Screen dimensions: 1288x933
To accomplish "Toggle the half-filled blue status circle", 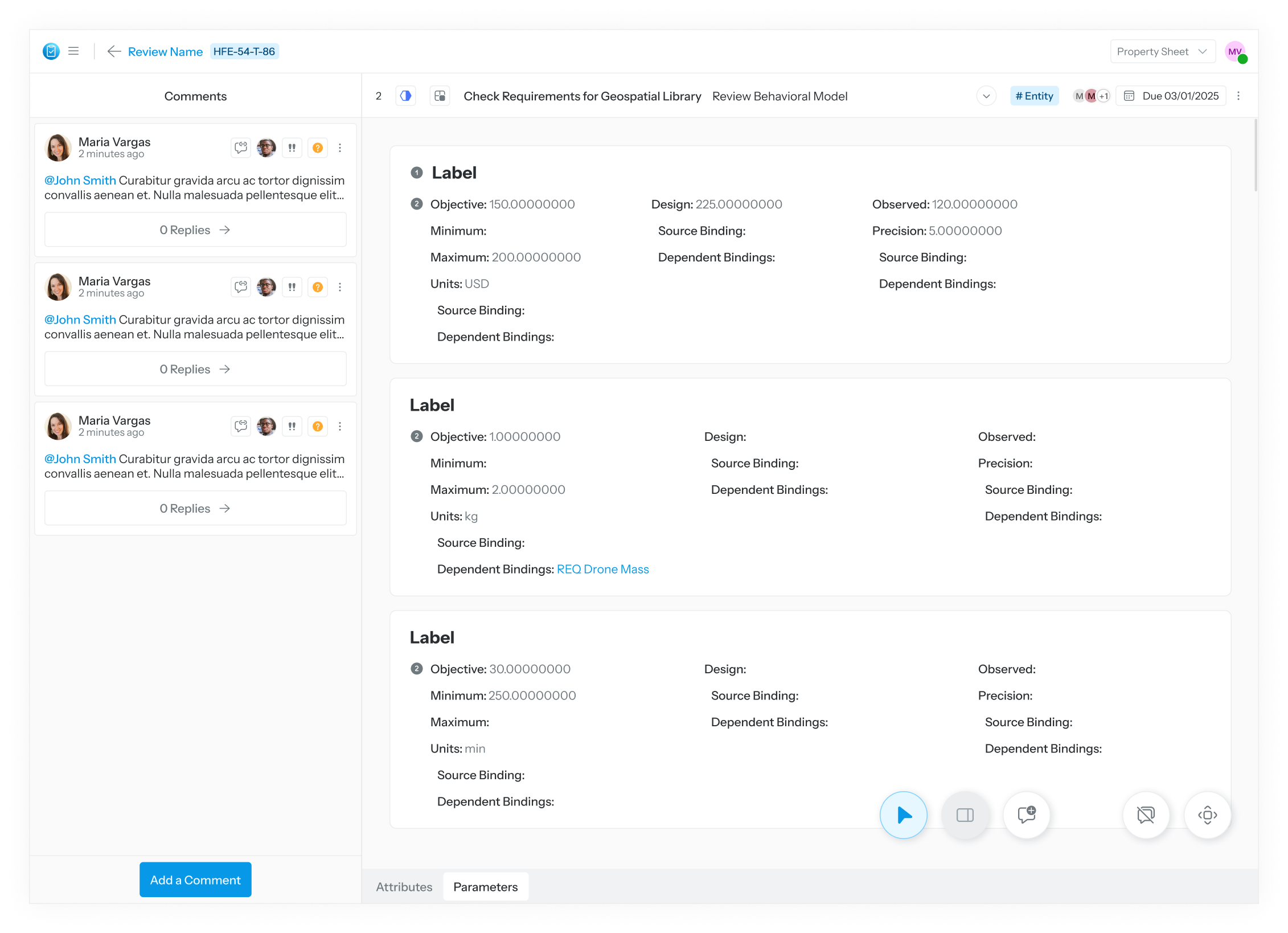I will coord(405,96).
